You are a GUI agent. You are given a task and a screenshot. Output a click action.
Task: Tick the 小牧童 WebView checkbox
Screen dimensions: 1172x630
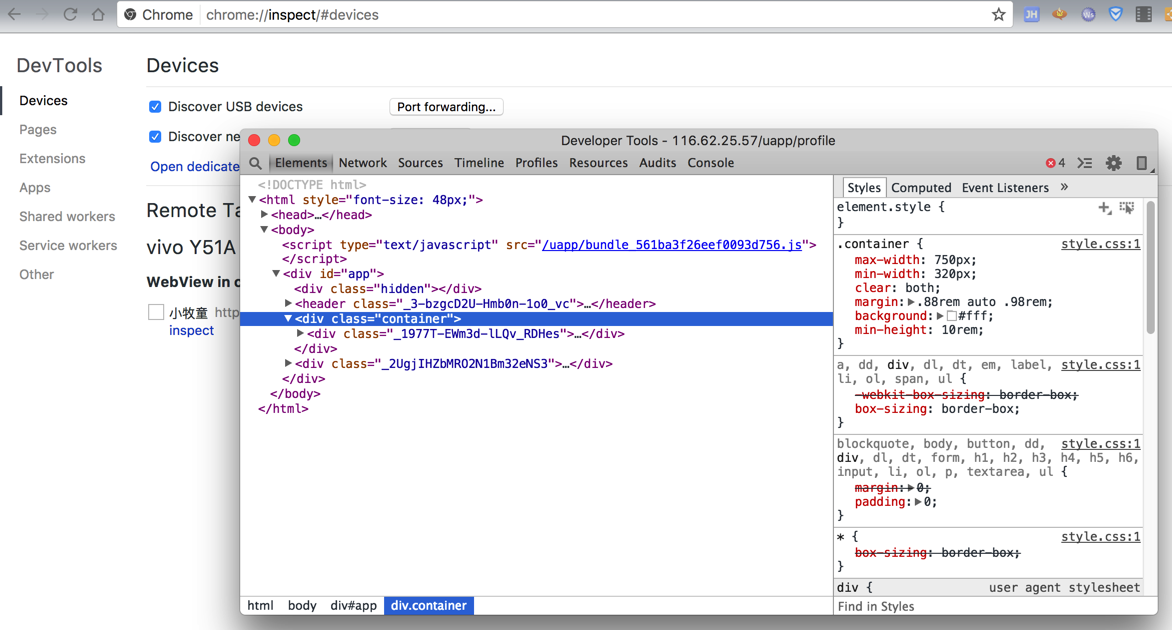(x=155, y=312)
